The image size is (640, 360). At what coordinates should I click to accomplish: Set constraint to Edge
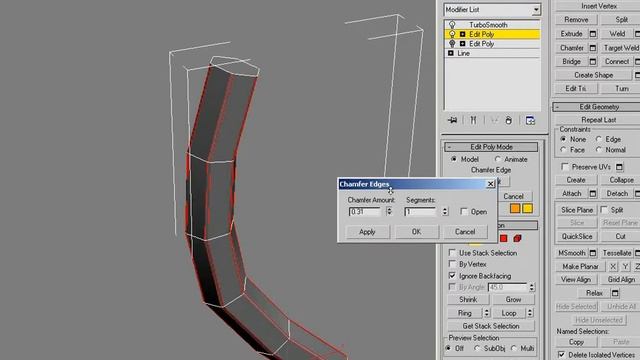click(x=598, y=139)
